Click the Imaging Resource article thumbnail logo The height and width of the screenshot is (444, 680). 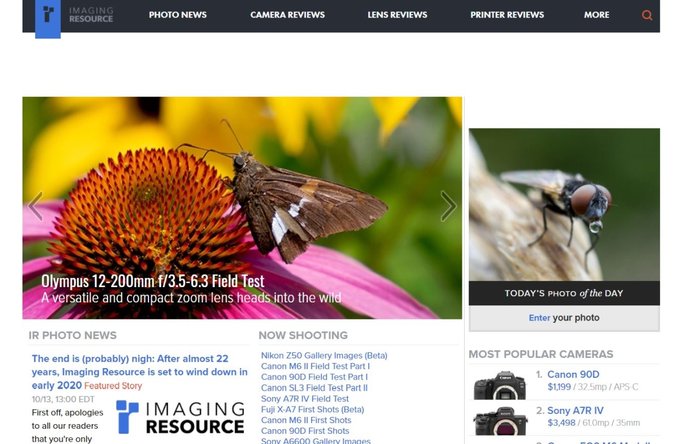point(180,417)
